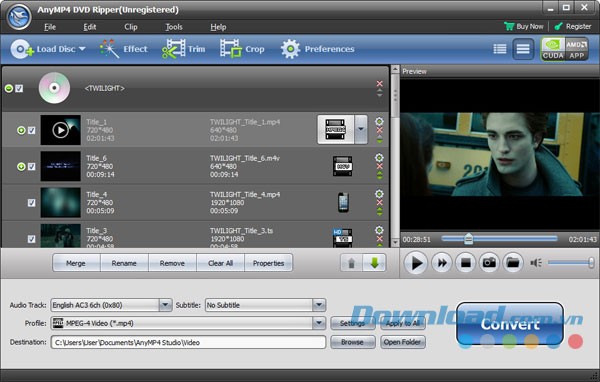Click the file list scrollbar down arrow
The image size is (600, 382).
click(395, 242)
